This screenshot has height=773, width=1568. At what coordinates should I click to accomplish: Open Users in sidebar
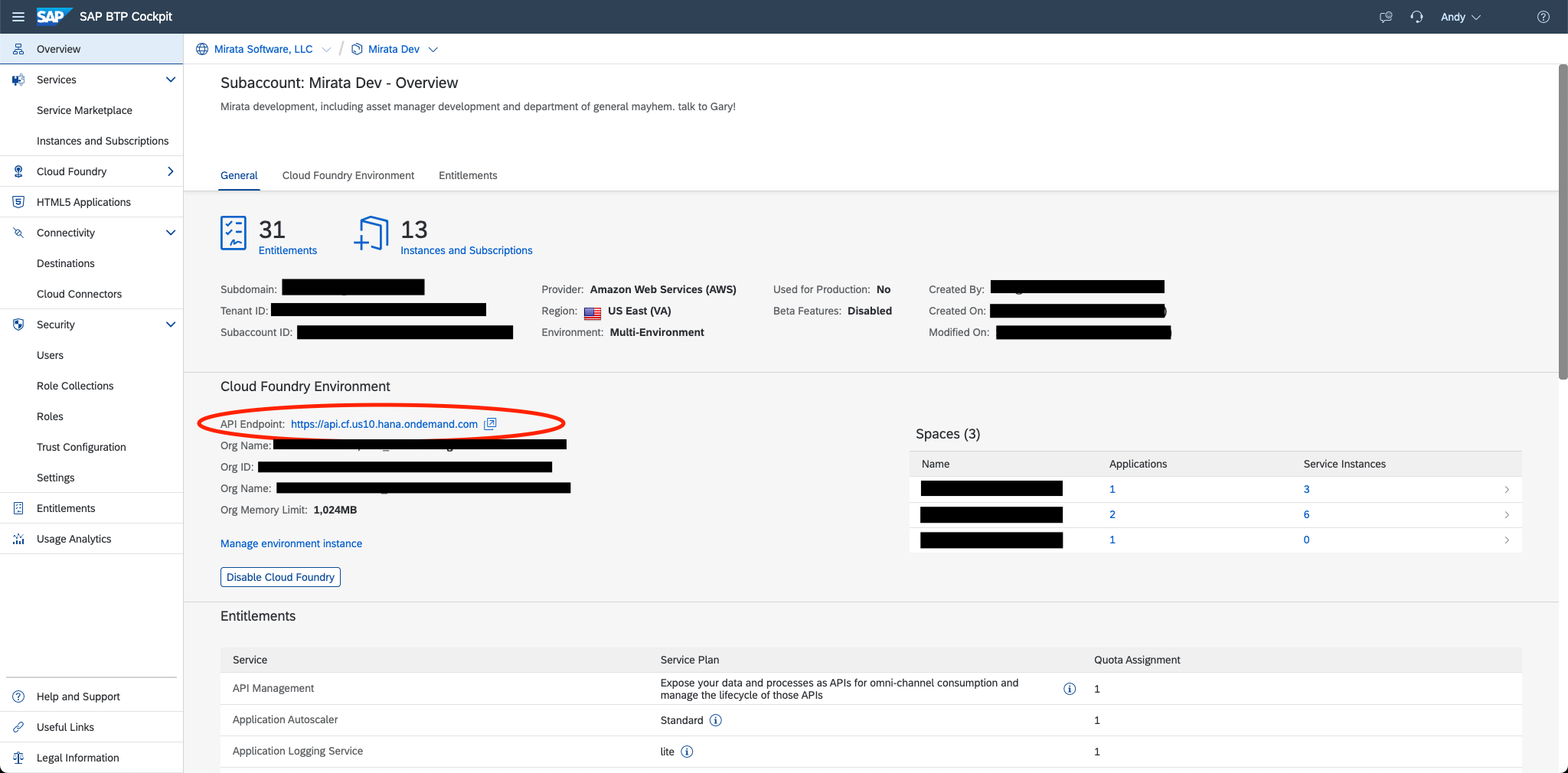(50, 355)
